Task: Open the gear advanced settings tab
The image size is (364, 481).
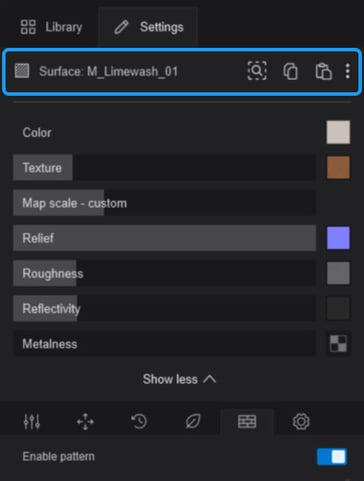Action: (x=301, y=422)
